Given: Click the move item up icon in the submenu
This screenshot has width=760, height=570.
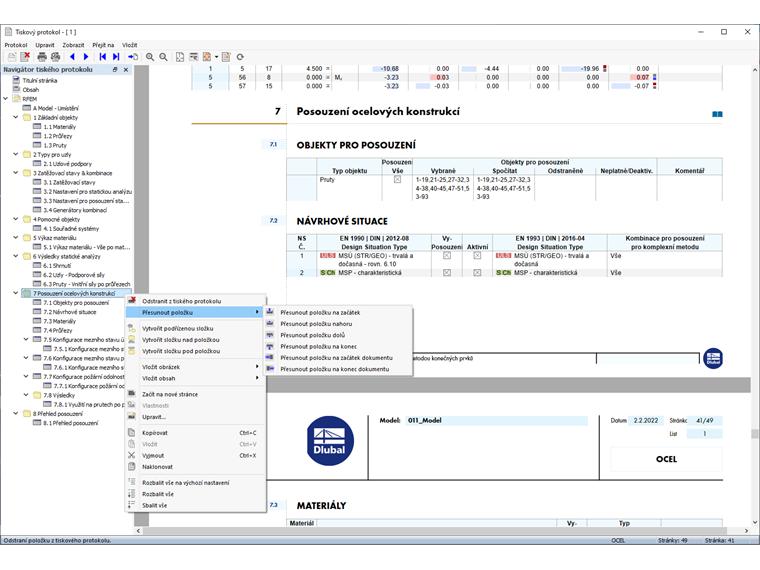Looking at the screenshot, I should 270,323.
